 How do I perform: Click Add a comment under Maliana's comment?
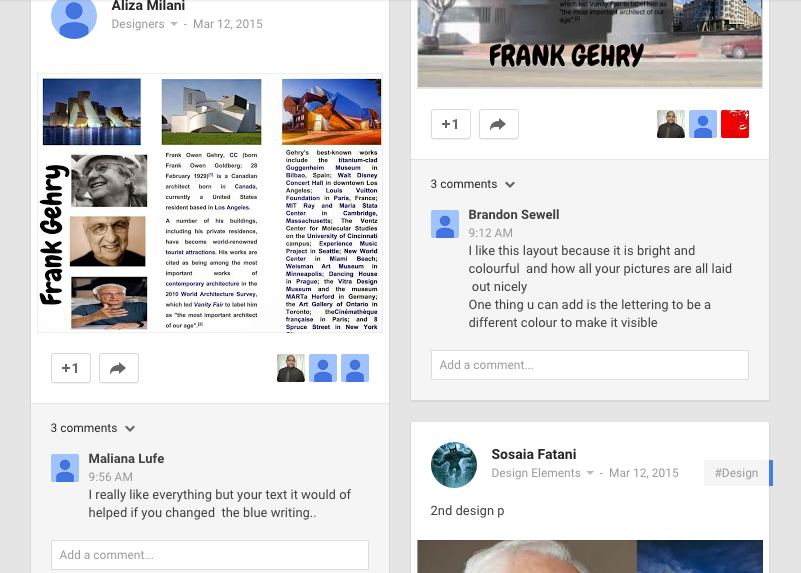(209, 555)
